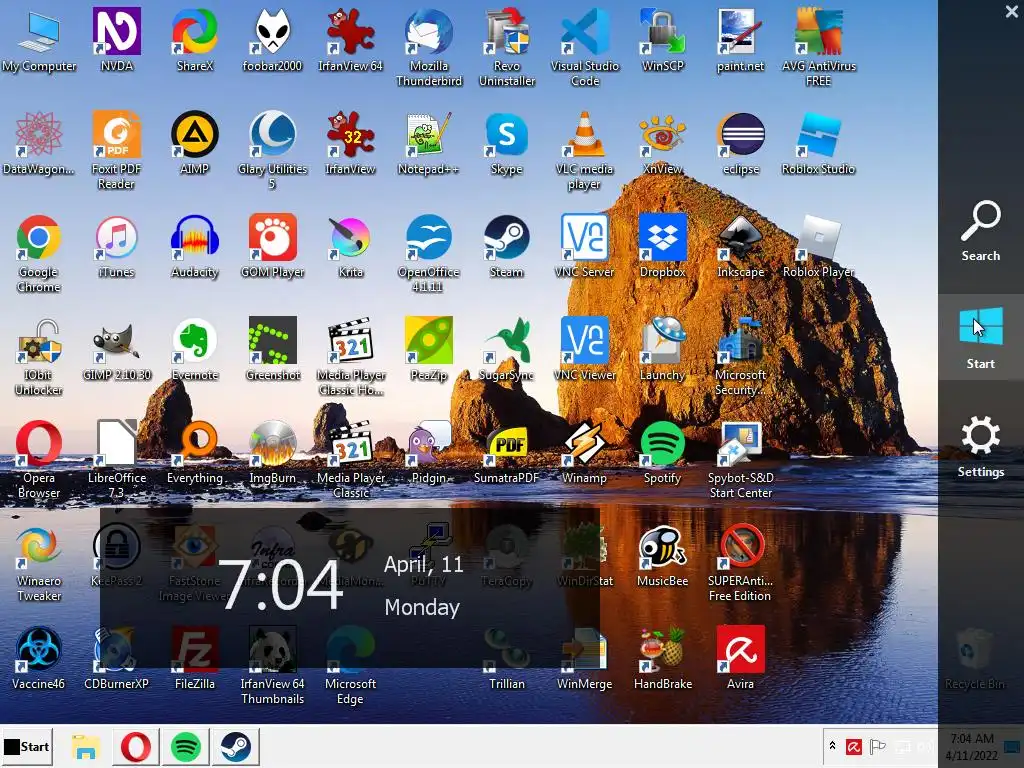Select the VNC Server icon
Viewport: 1024px width, 768px height.
(584, 246)
